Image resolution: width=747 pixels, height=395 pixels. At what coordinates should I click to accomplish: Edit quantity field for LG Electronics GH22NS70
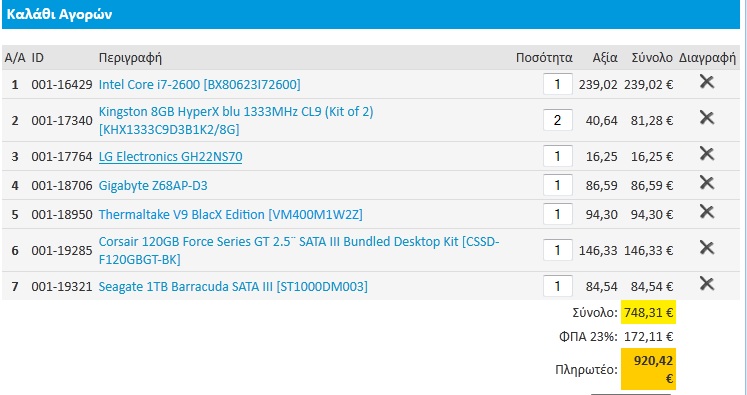[557, 156]
